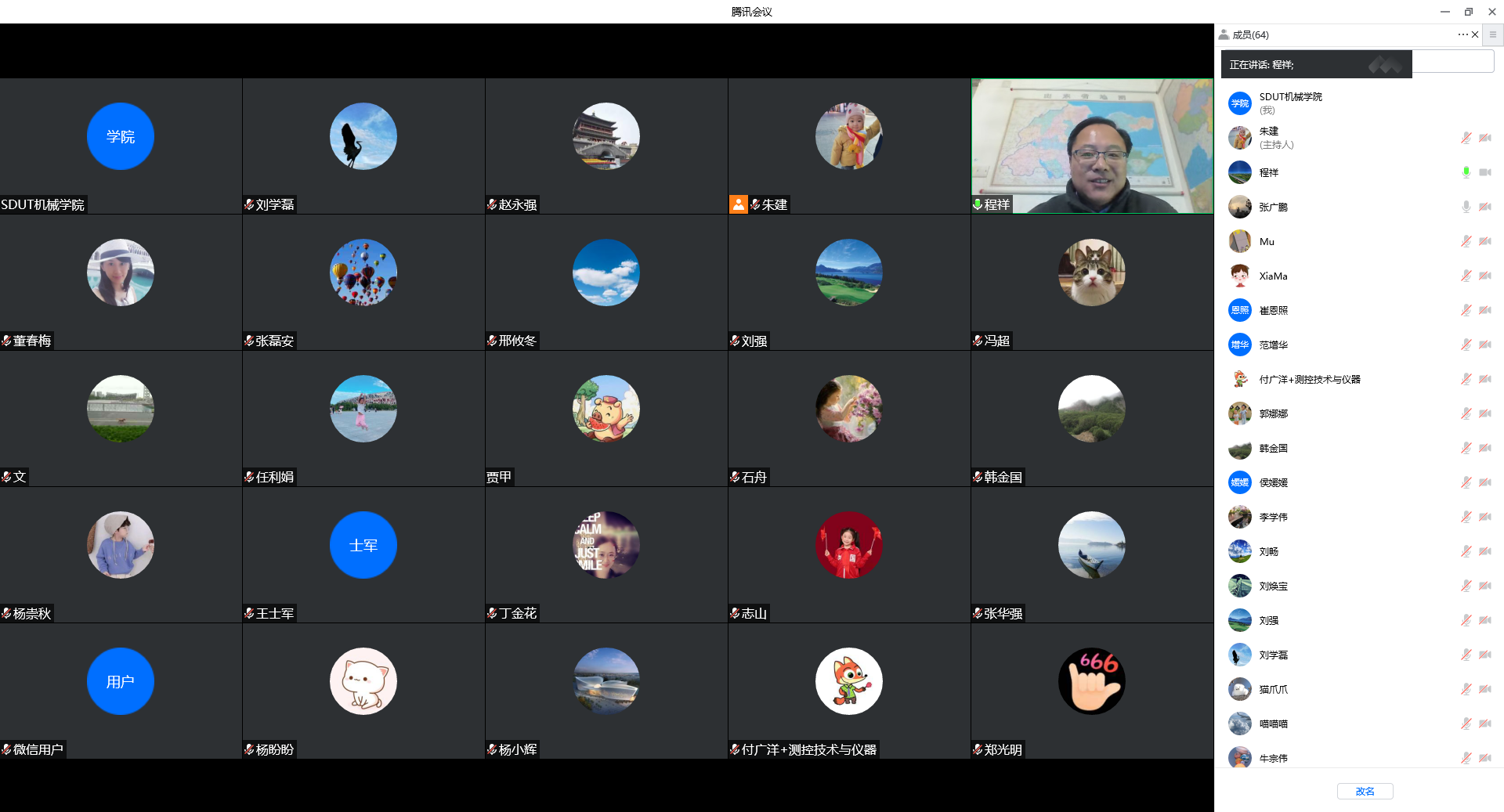The image size is (1504, 812).
Task: Click the three-dots more options in members panel
Action: (x=1462, y=34)
